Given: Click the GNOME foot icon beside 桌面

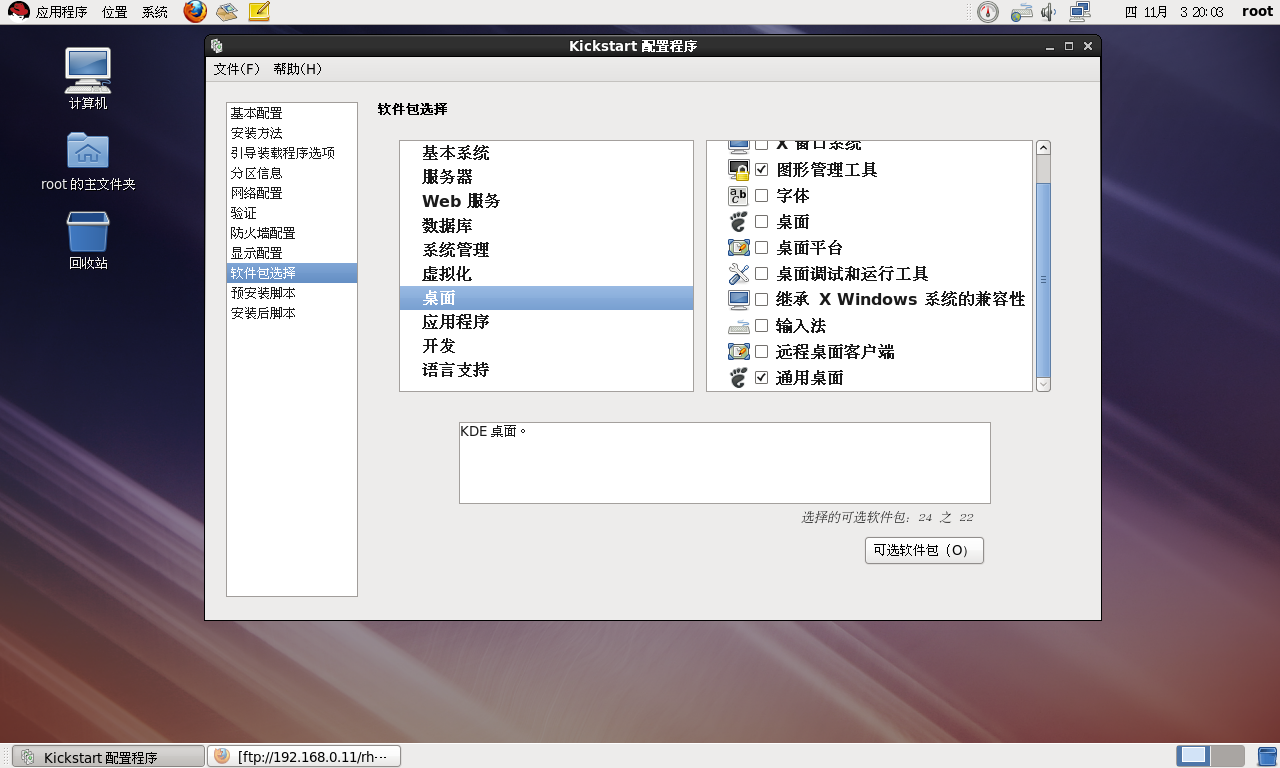Looking at the screenshot, I should tap(738, 222).
